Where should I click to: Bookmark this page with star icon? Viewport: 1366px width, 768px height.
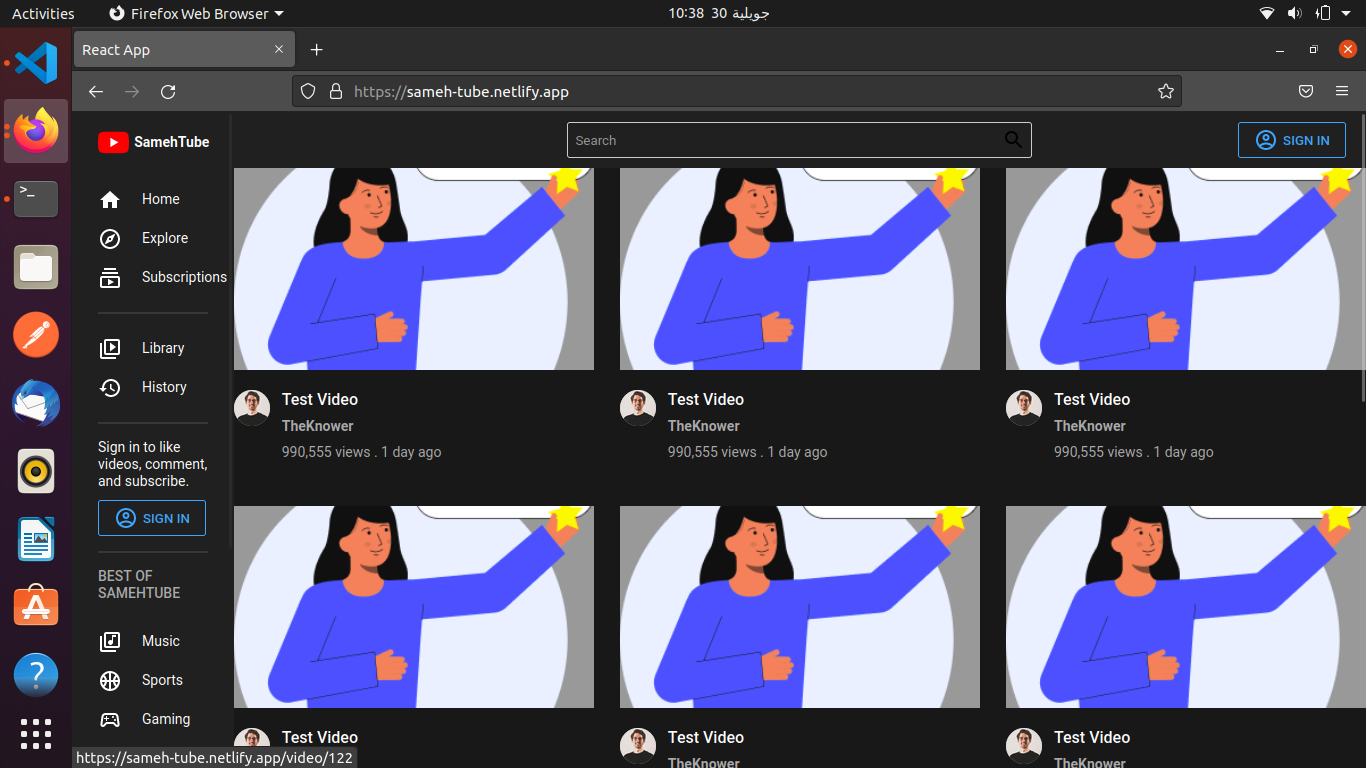click(1165, 91)
